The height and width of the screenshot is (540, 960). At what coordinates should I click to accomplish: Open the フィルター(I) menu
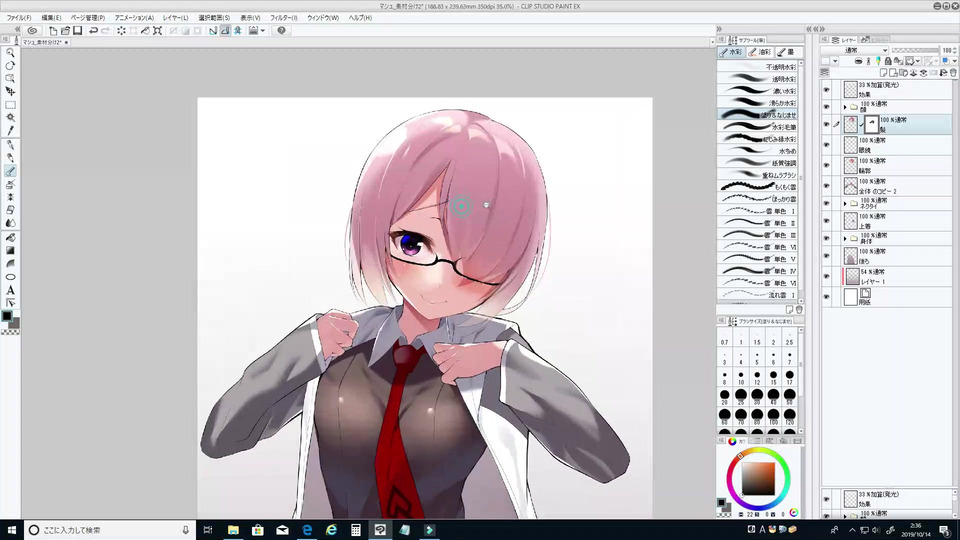283,18
